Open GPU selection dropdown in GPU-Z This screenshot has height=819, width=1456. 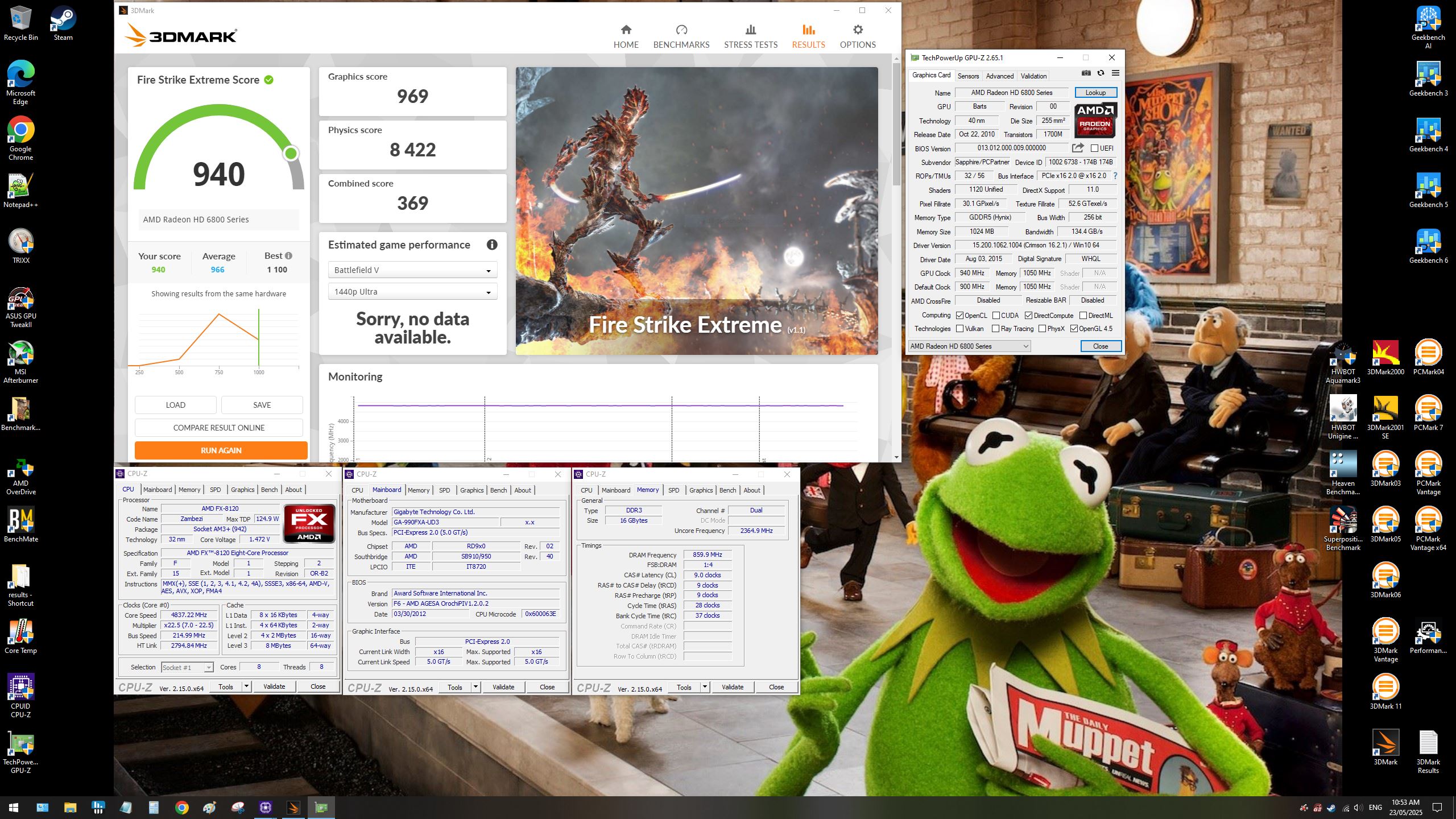point(969,346)
